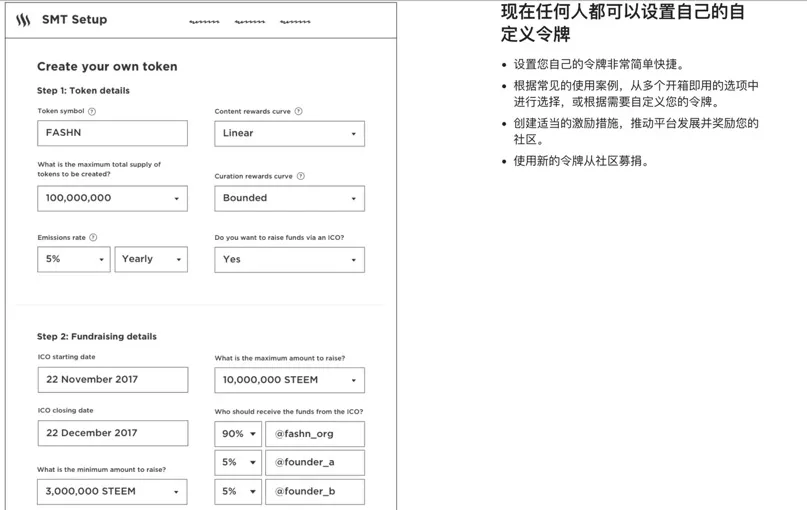The width and height of the screenshot is (807, 510).
Task: Open Token symbol help icon
Action: 92,111
